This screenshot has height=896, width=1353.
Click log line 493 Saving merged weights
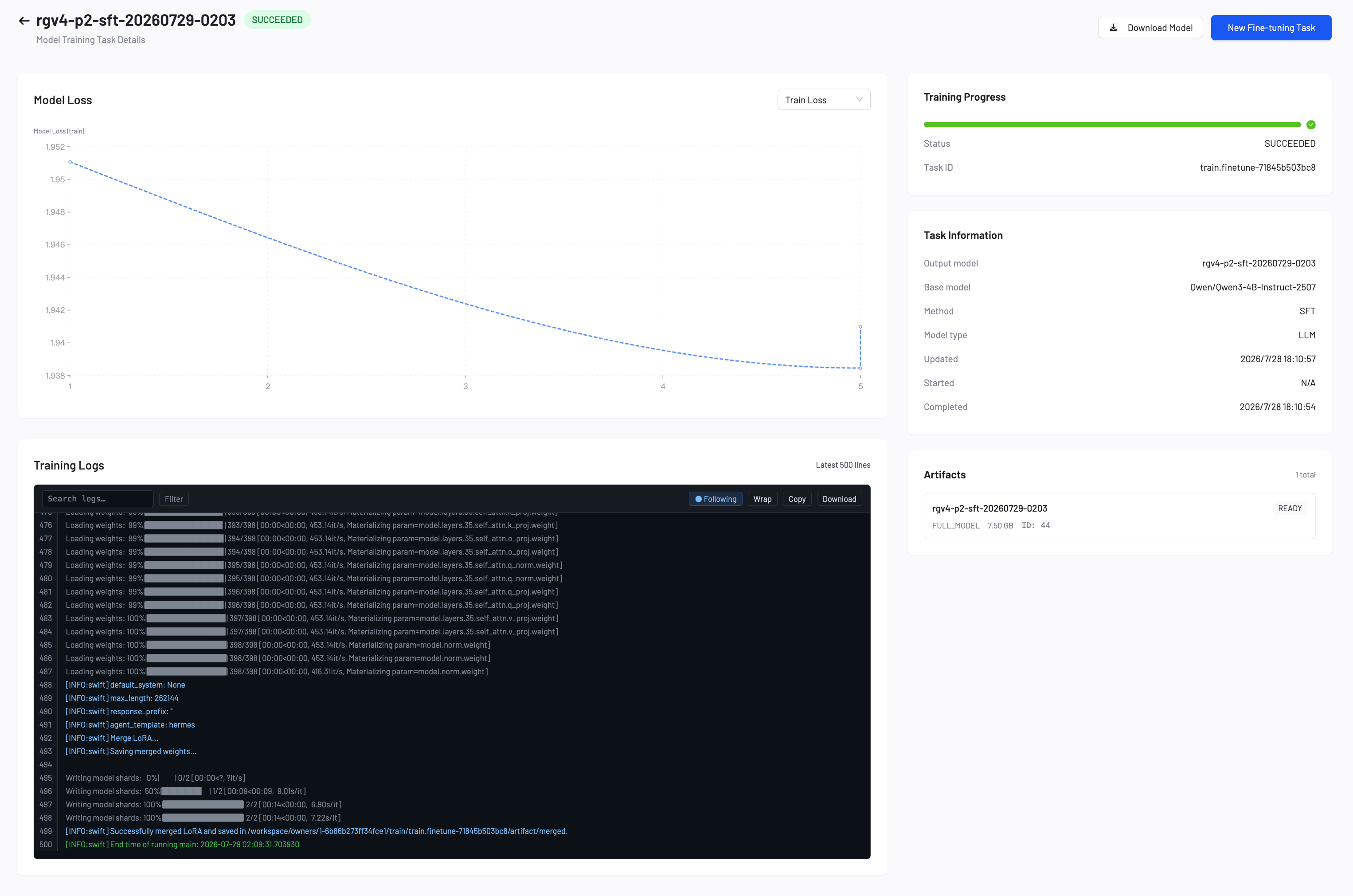(131, 751)
